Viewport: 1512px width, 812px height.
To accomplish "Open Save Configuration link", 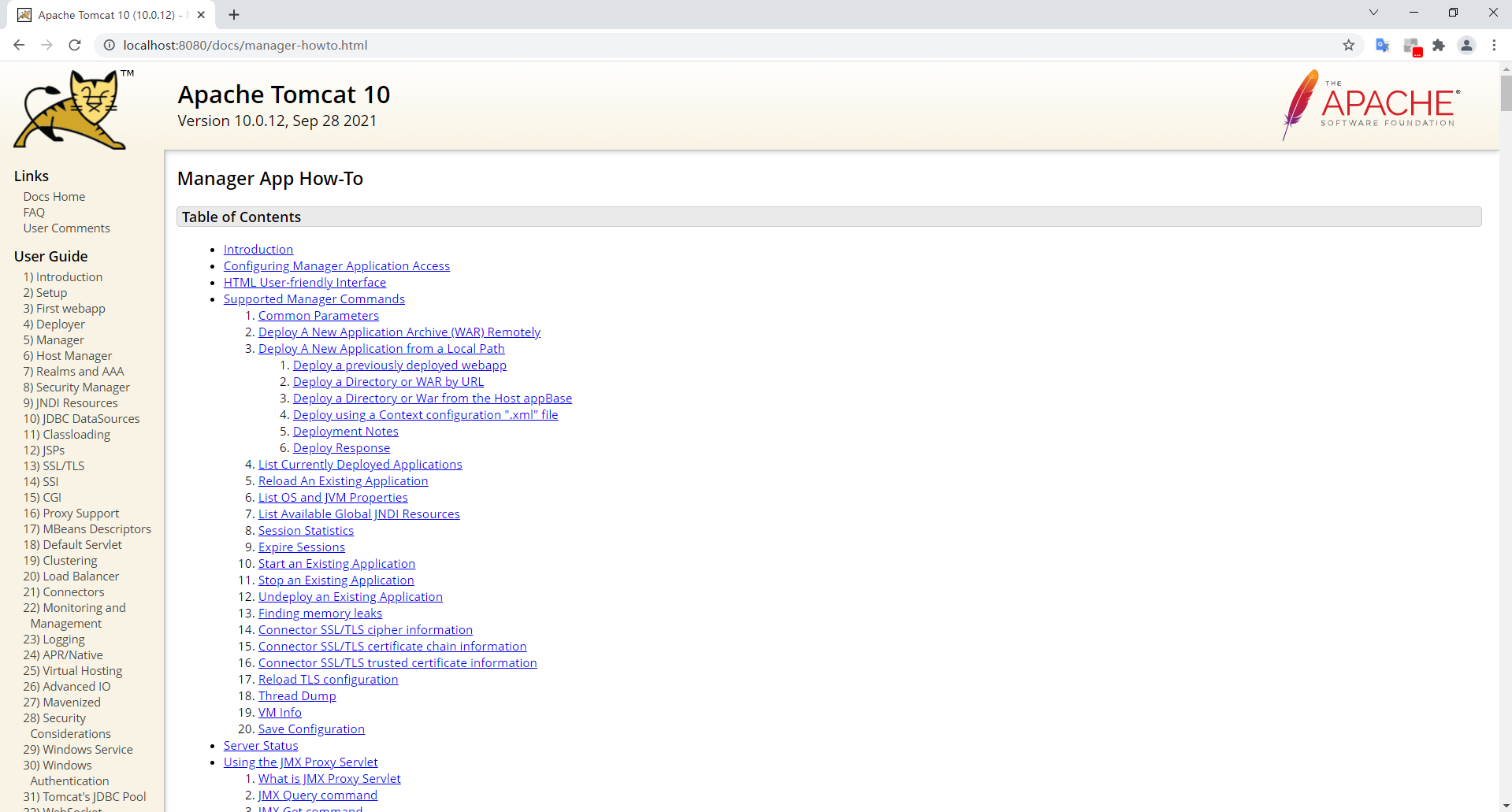I will pyautogui.click(x=311, y=729).
